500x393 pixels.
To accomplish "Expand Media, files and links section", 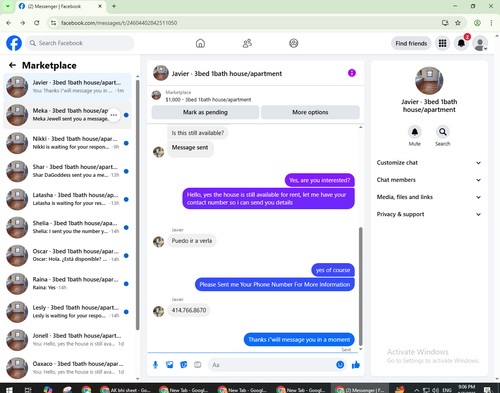I will click(429, 197).
